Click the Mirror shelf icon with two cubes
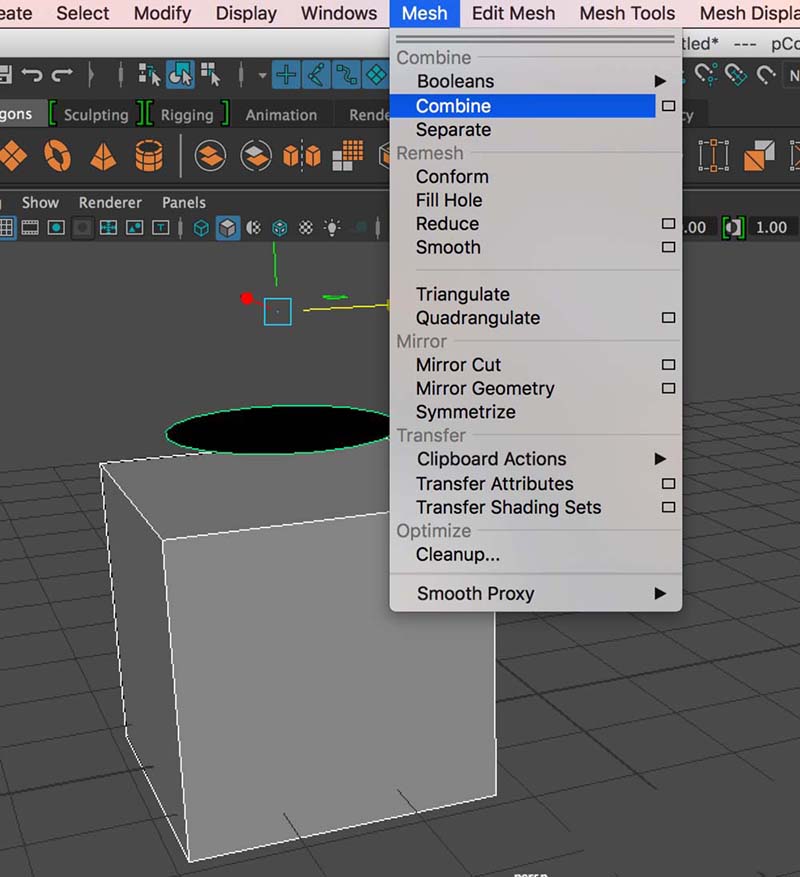The image size is (800, 877). pos(302,155)
